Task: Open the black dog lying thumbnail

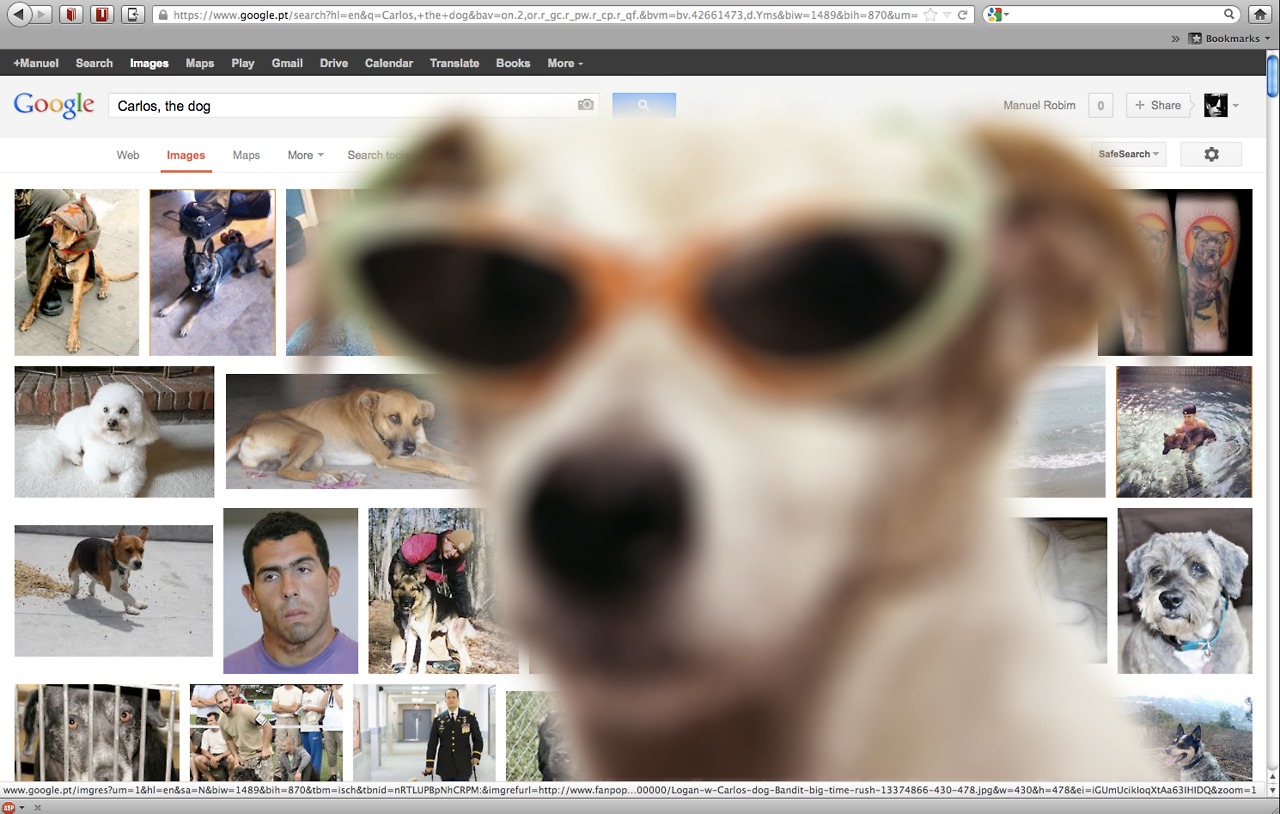Action: tap(212, 272)
